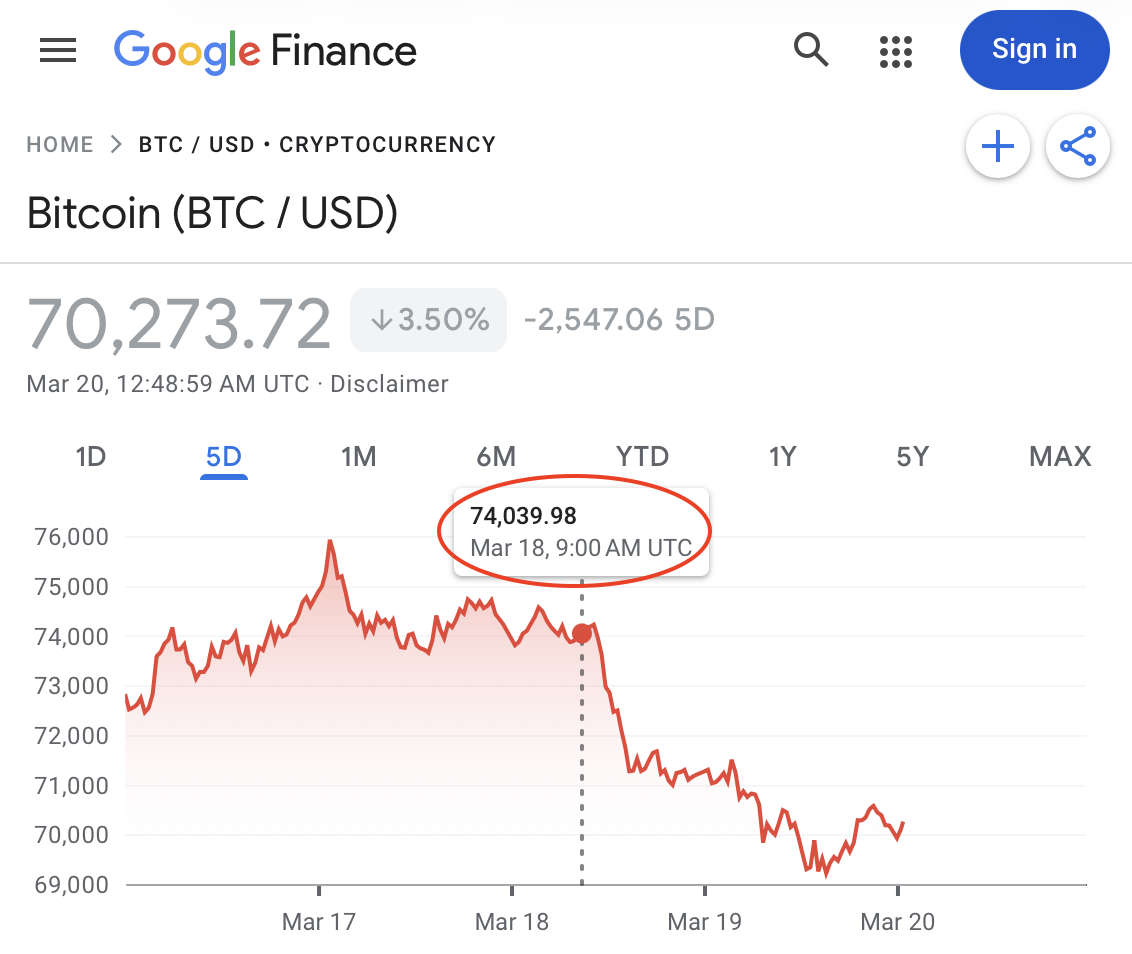1132x954 pixels.
Task: Switch chart to 1M range
Action: 358,457
